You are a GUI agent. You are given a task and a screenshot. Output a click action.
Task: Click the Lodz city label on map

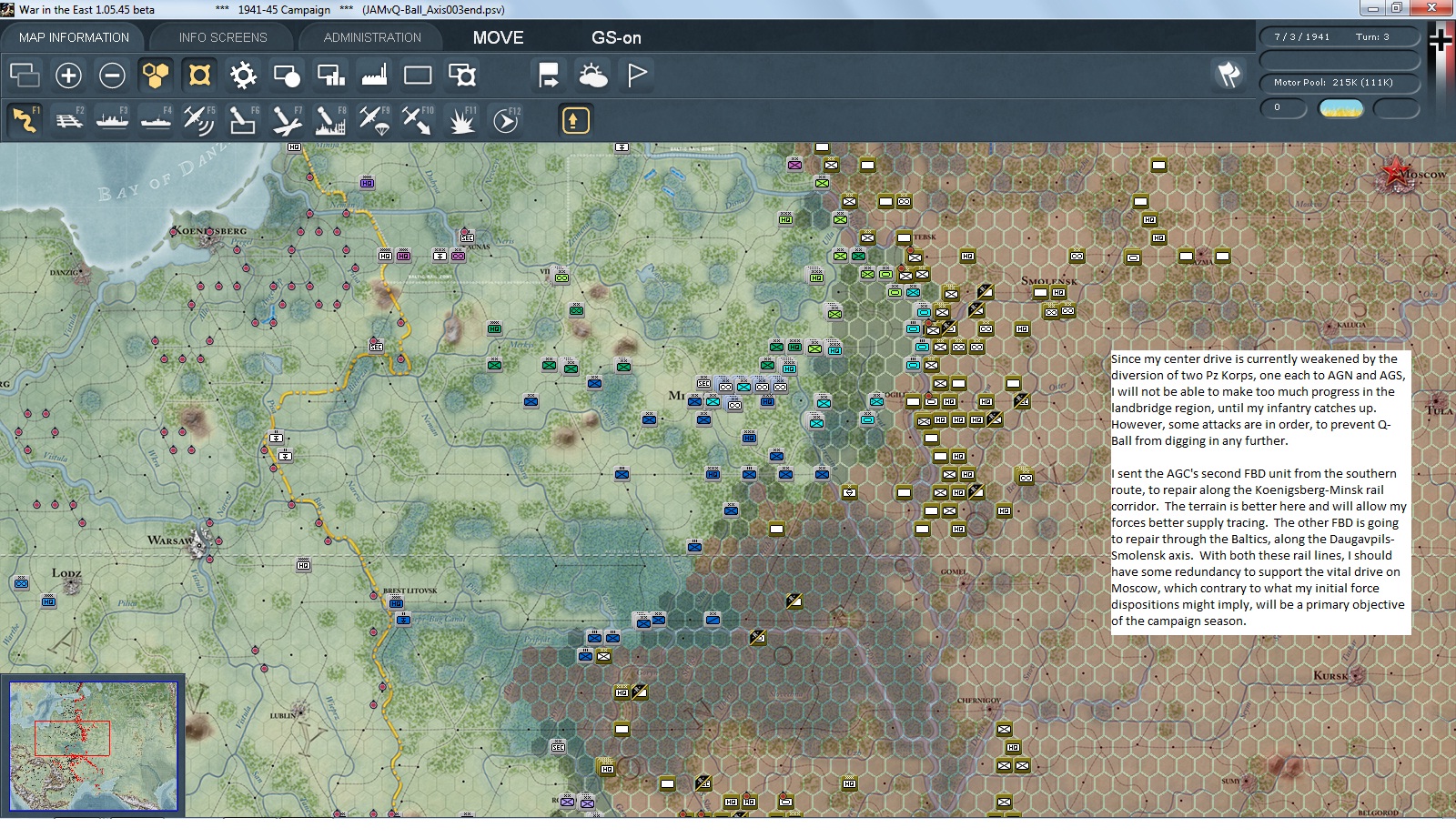(66, 573)
